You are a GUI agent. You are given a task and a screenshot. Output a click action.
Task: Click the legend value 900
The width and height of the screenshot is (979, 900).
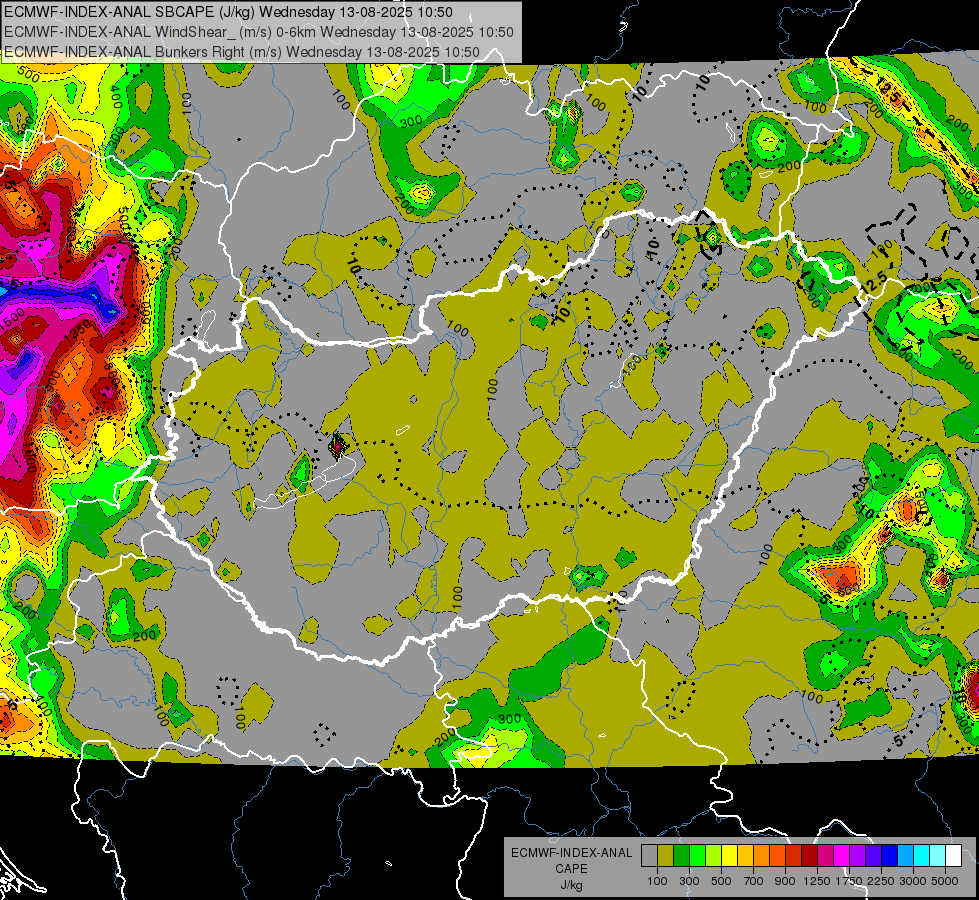pos(785,881)
